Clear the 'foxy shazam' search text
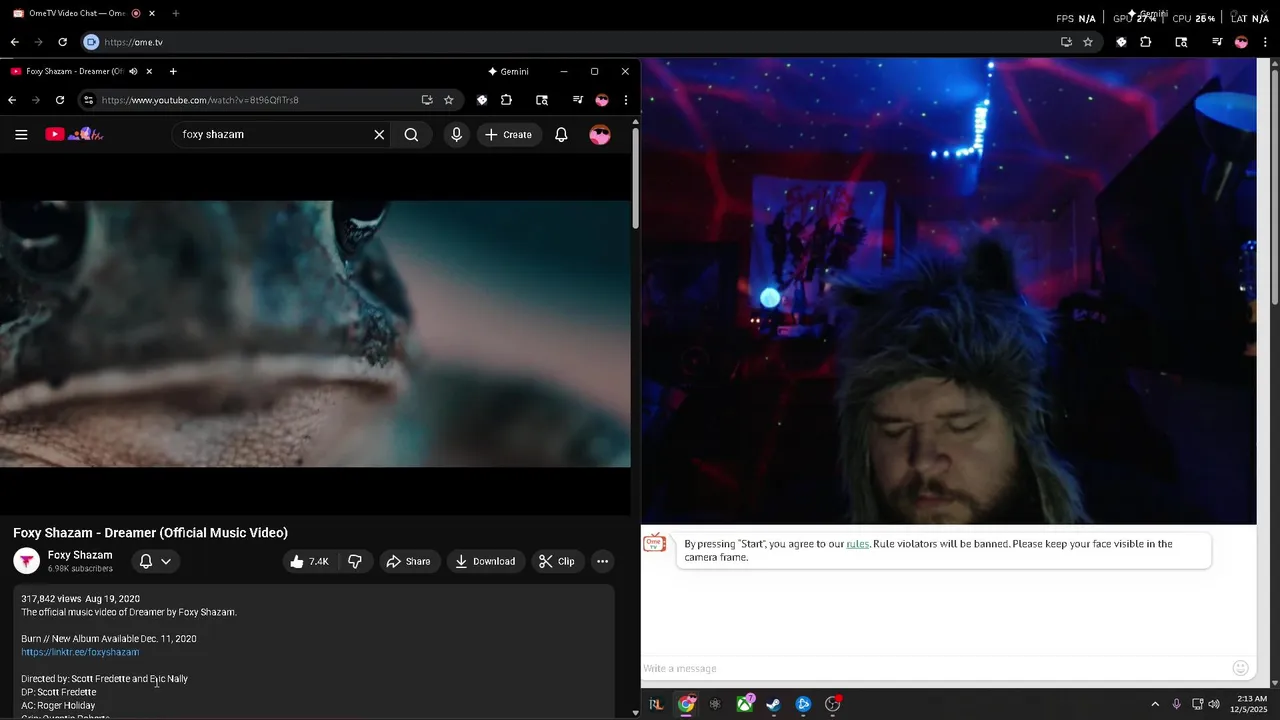The height and width of the screenshot is (720, 1280). coord(379,135)
